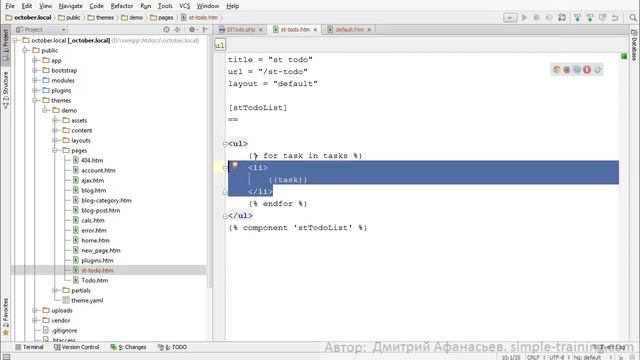Select 404.htm in the project tree
The height and width of the screenshot is (360, 640).
point(92,160)
